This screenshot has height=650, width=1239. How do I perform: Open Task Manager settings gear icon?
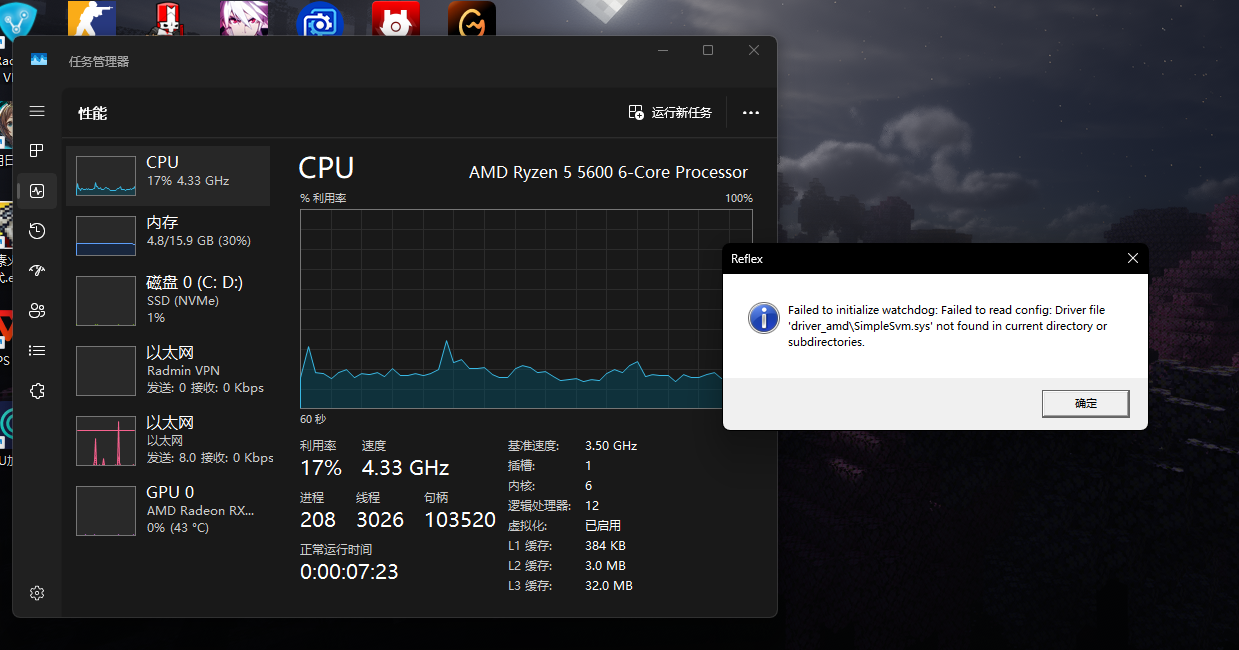37,593
